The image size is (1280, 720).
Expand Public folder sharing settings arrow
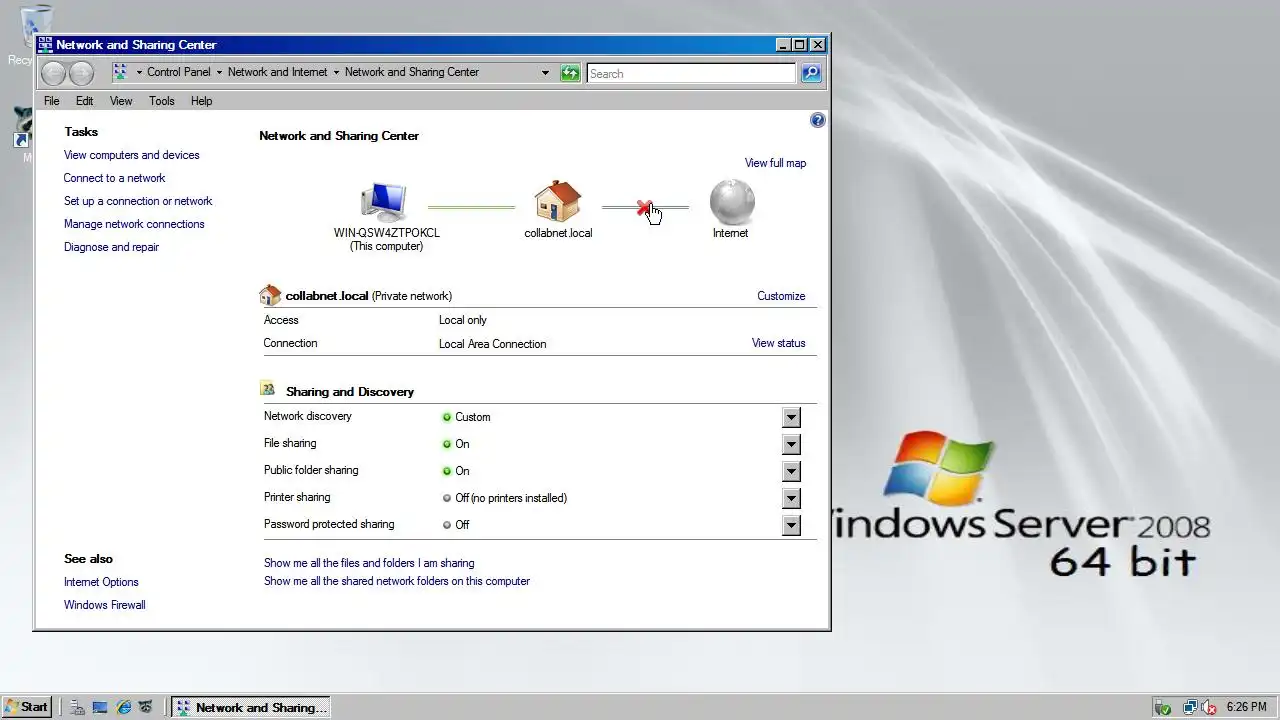coord(791,471)
